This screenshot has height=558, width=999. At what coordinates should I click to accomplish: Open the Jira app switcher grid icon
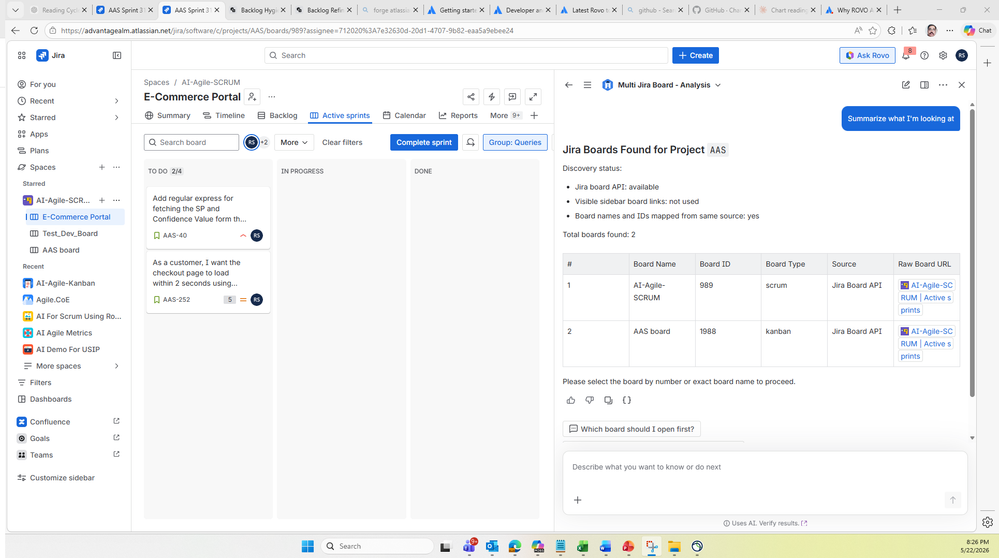[22, 55]
